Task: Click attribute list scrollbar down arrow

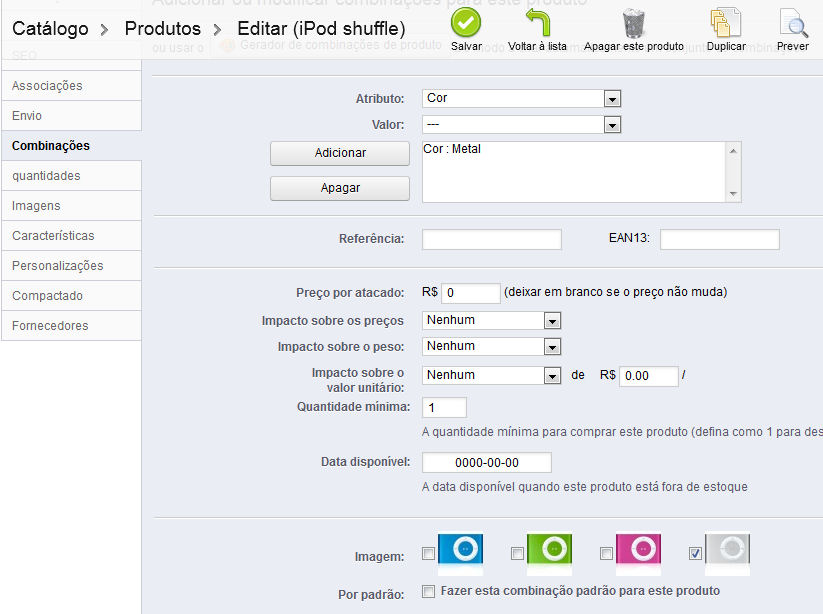Action: tap(733, 194)
